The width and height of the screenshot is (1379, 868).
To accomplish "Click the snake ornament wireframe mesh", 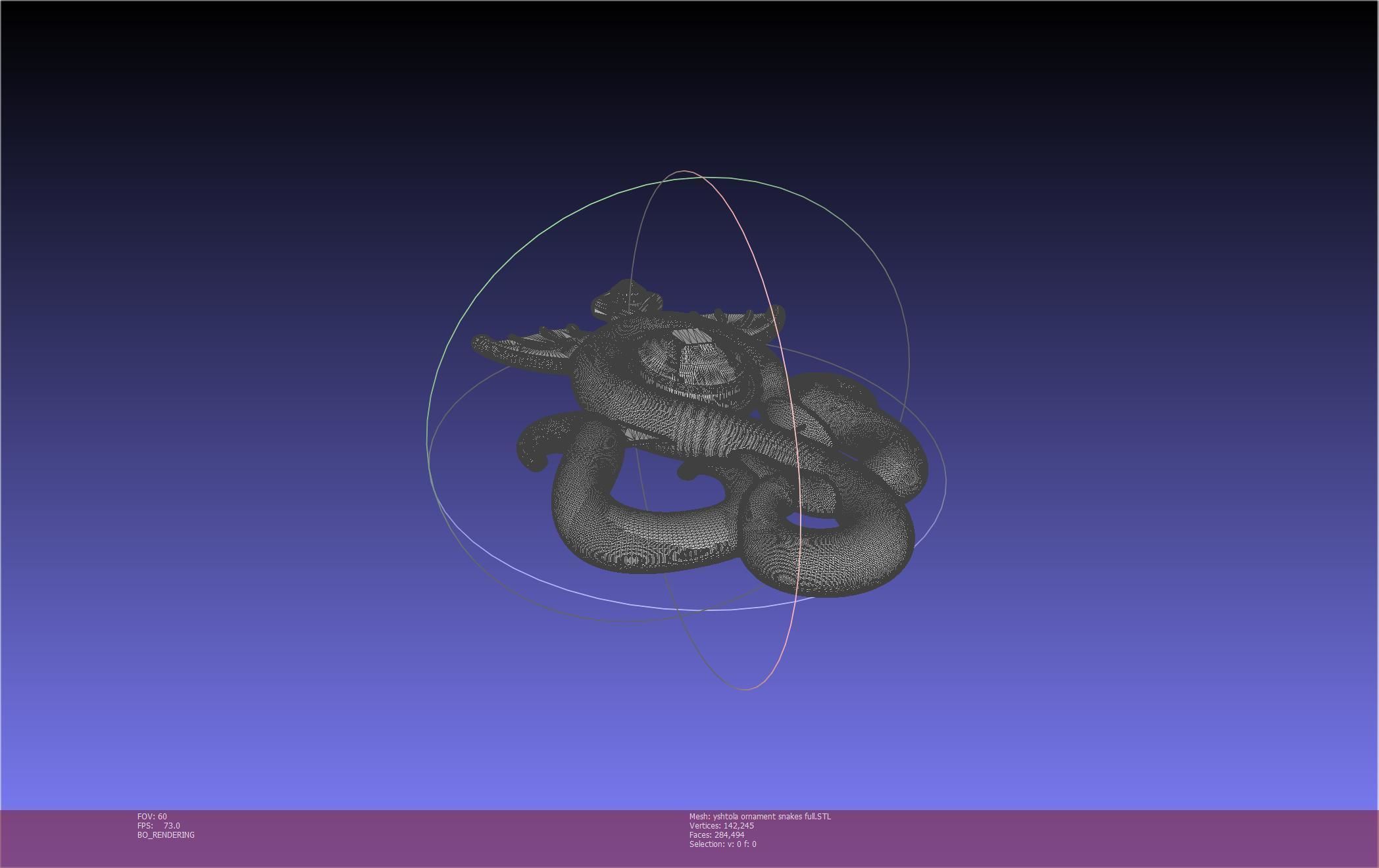I will tap(699, 439).
